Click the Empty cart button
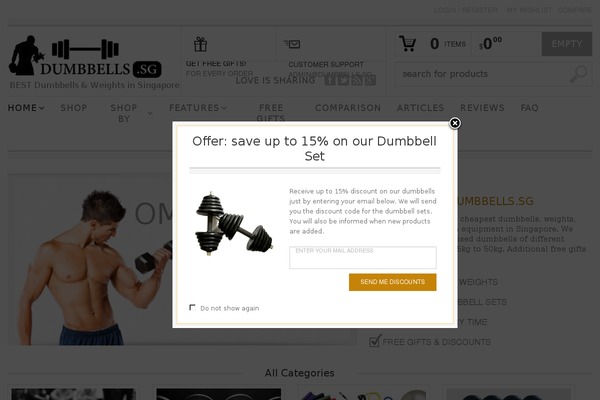The height and width of the screenshot is (400, 600). click(567, 44)
